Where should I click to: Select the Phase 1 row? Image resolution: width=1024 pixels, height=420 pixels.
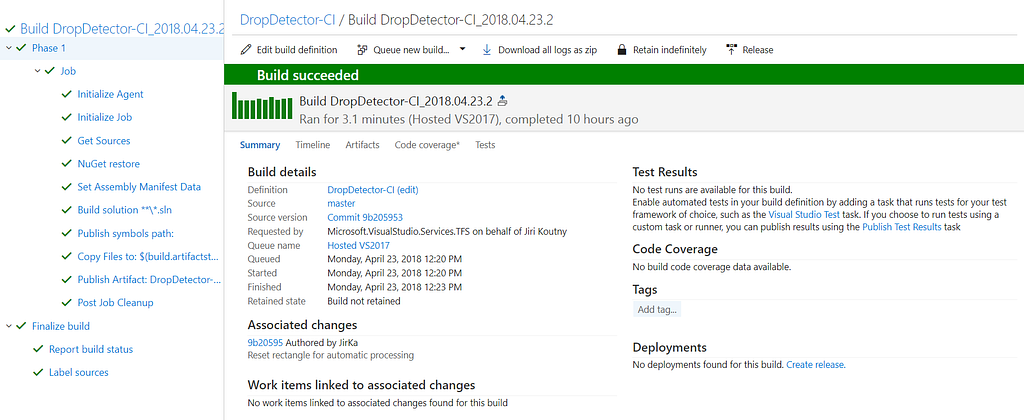(x=112, y=48)
